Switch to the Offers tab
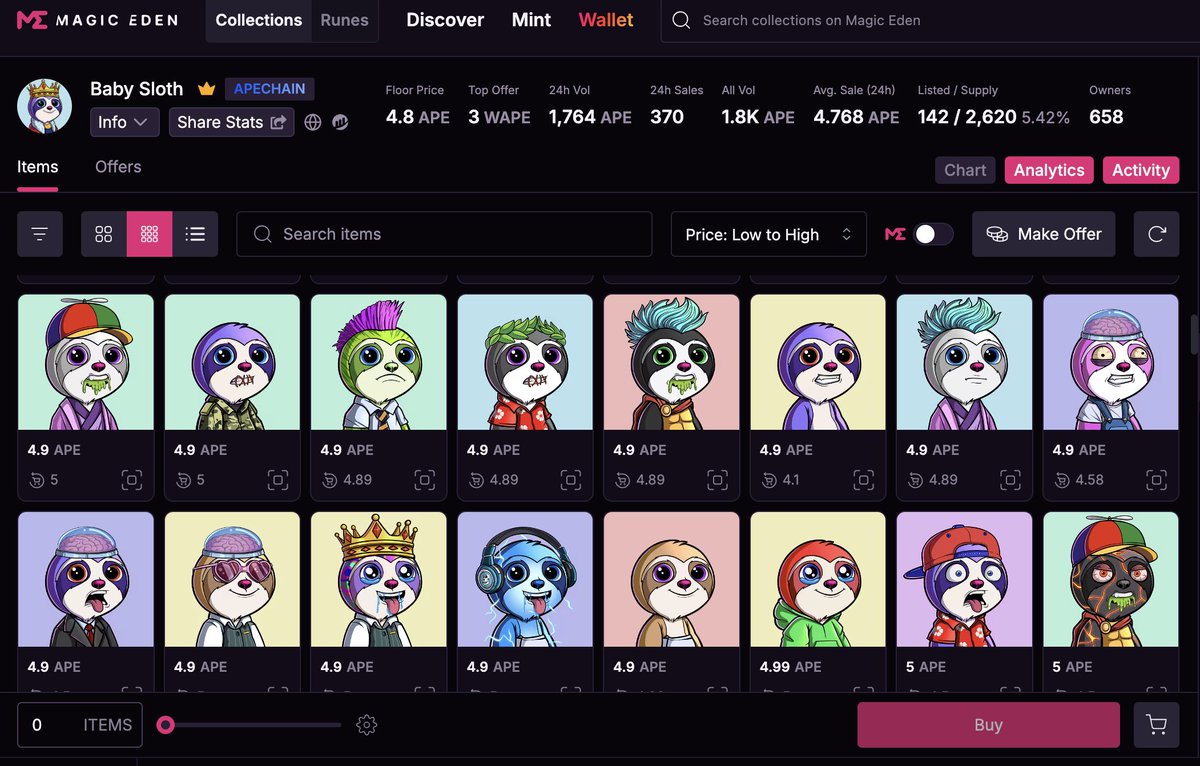1200x766 pixels. pos(118,167)
